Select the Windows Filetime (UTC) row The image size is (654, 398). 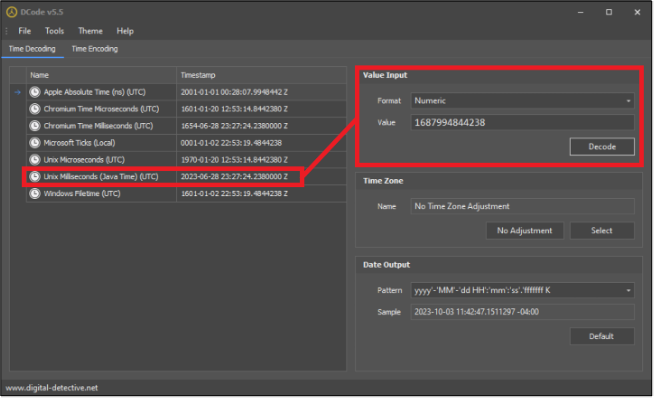coord(186,194)
